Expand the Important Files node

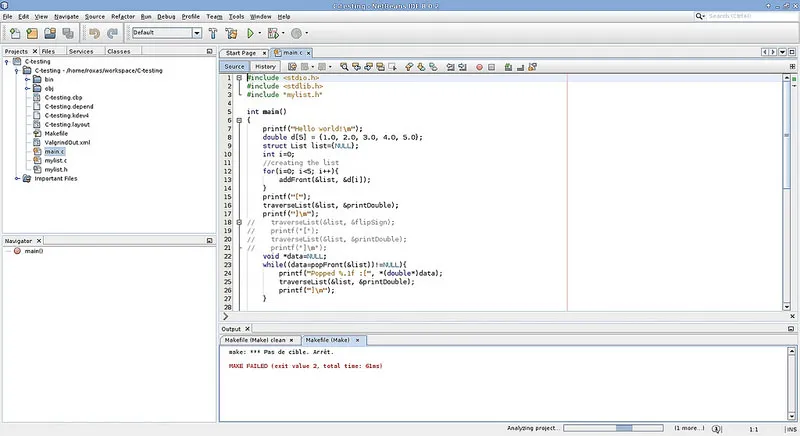[x=18, y=179]
